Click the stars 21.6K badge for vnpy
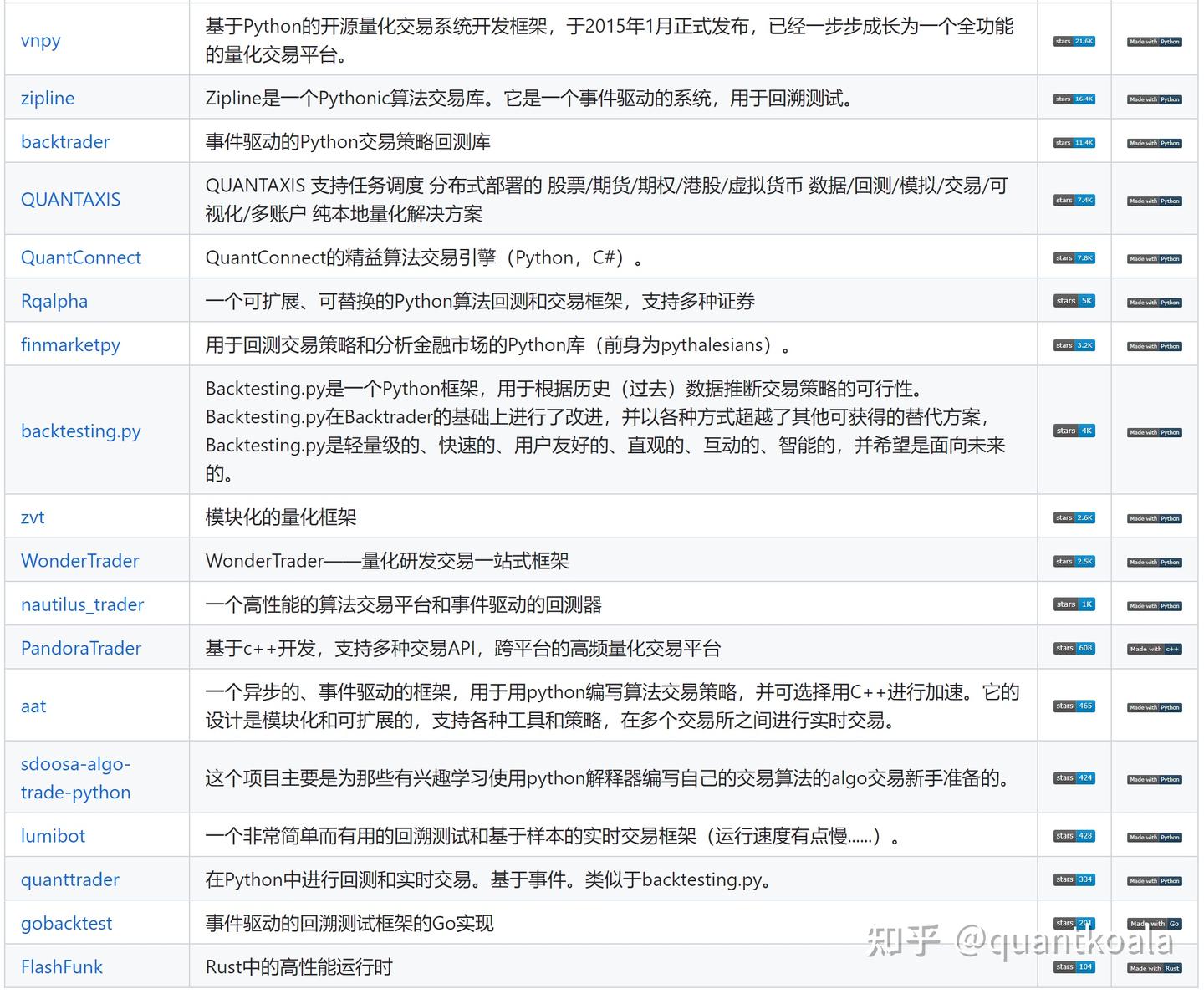The width and height of the screenshot is (1204, 994). pos(1074,40)
